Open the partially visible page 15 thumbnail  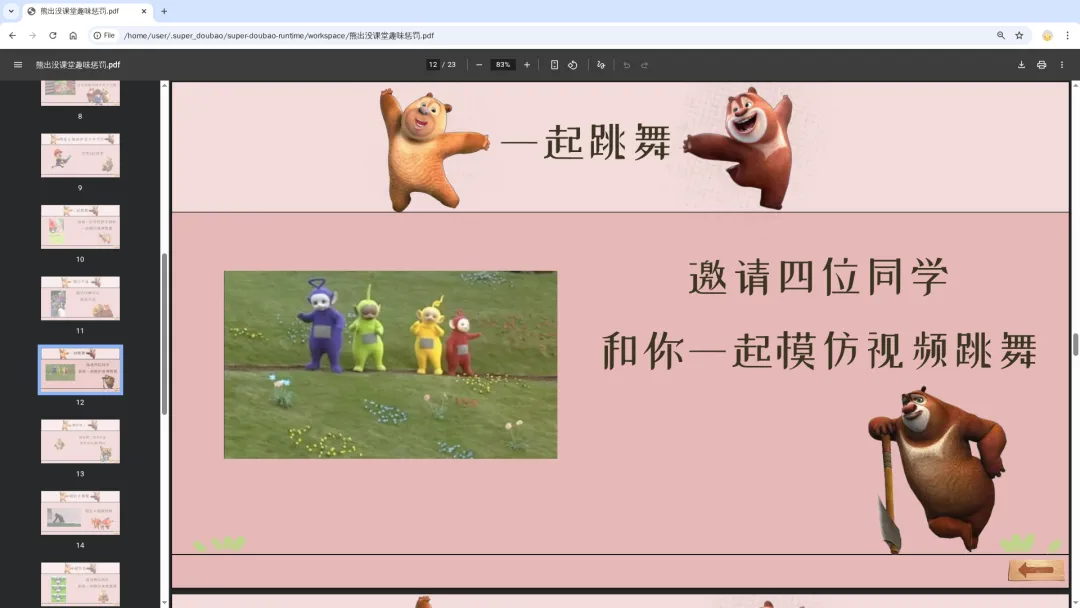[80, 585]
